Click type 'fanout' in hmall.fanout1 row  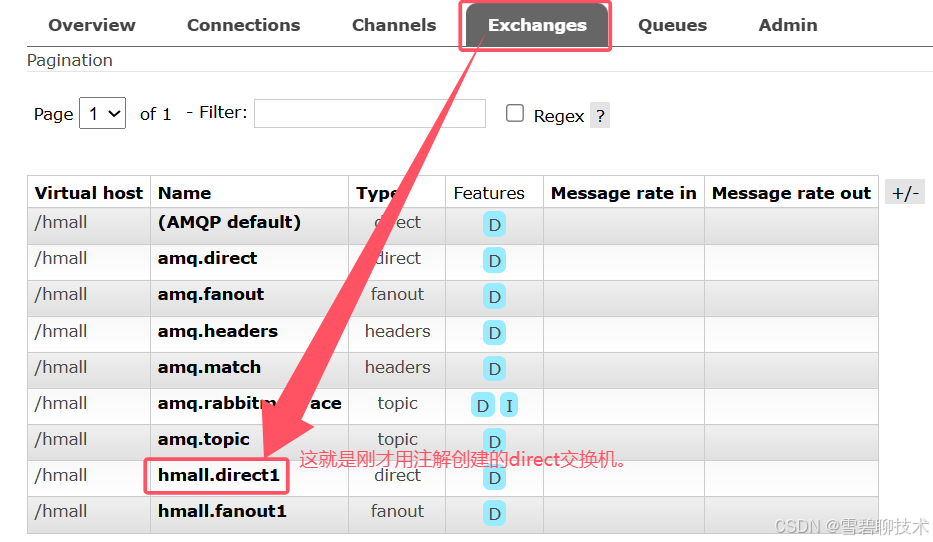397,511
